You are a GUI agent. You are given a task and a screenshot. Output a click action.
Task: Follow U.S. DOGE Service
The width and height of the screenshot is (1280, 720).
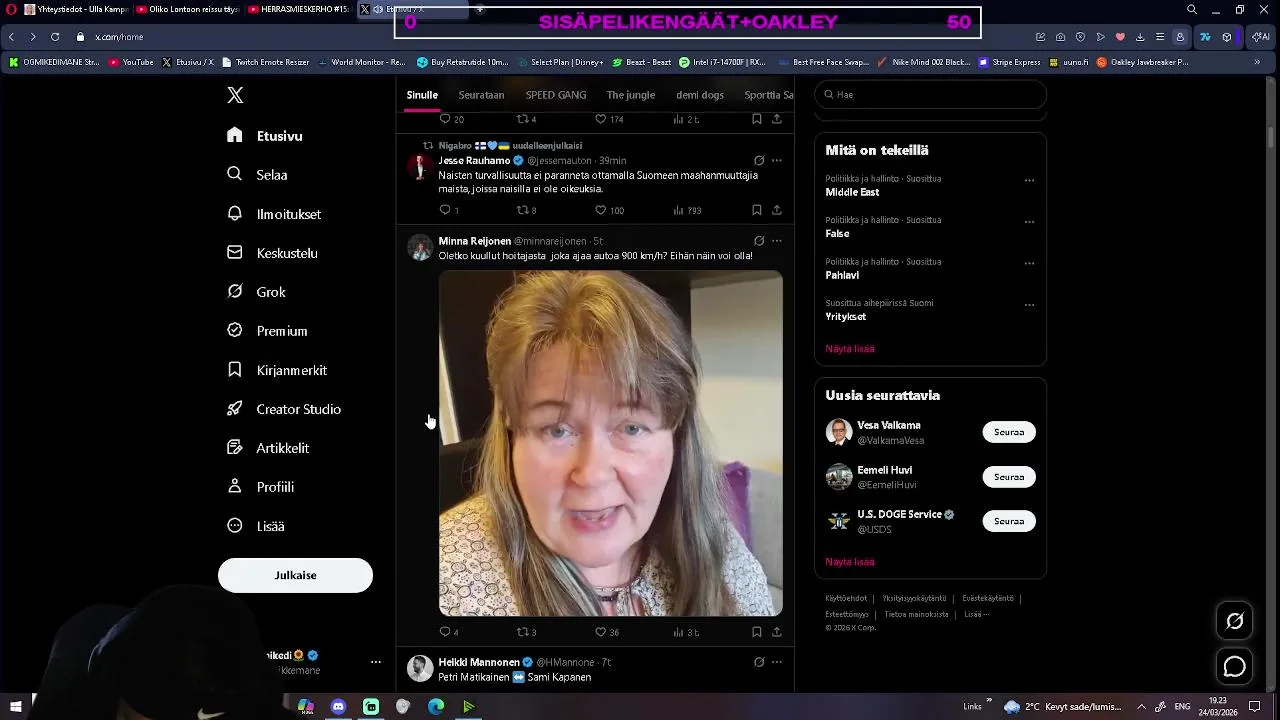(1009, 521)
